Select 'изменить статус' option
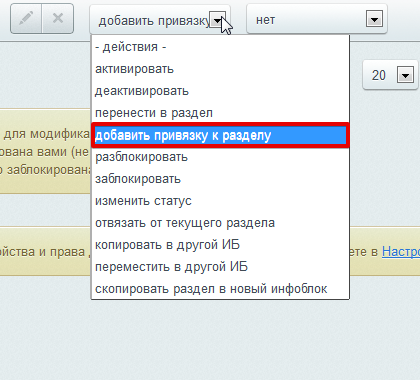Viewport: 420px width, 380px height. click(220, 201)
